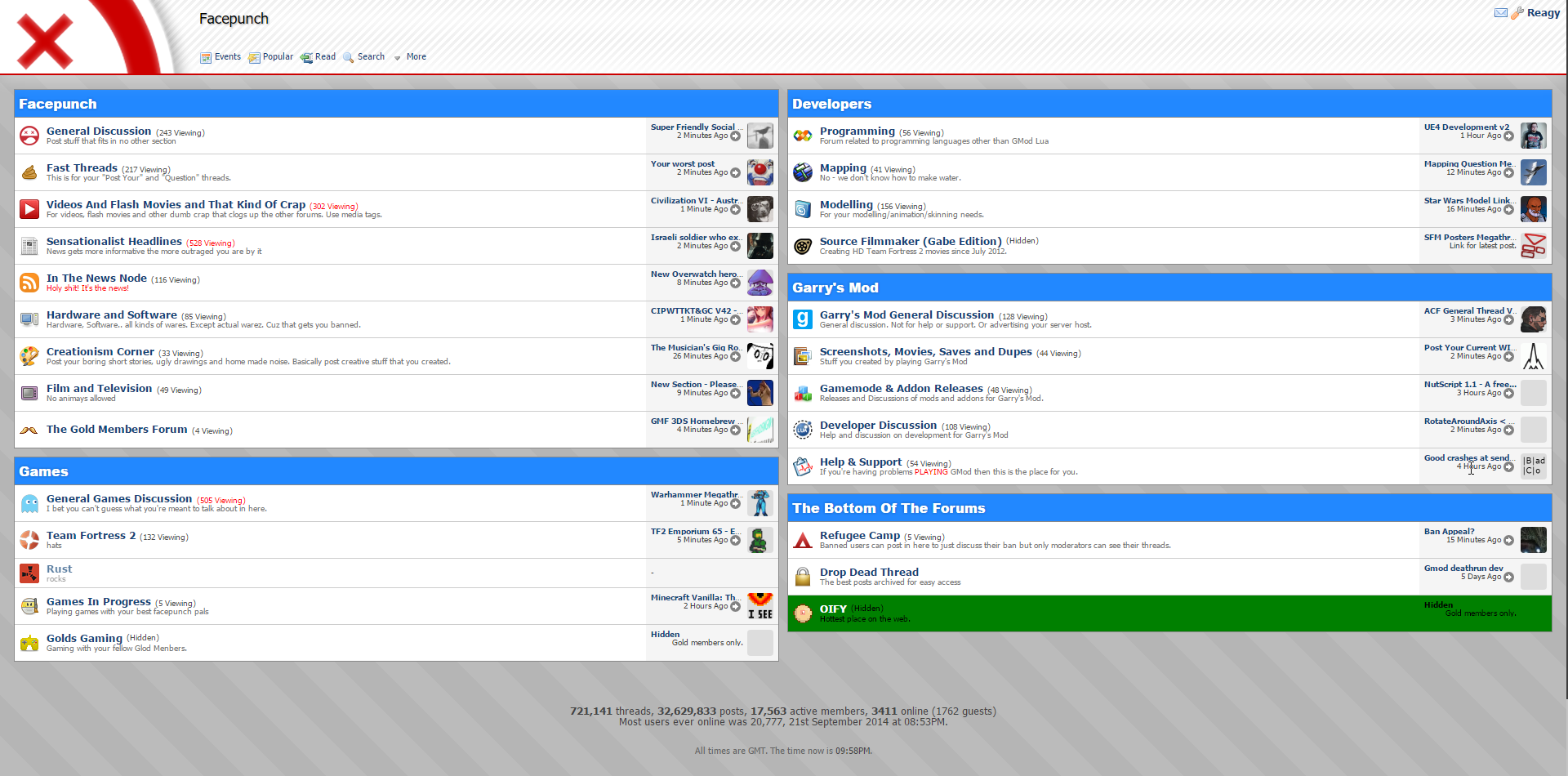Open the Popular menu item
The height and width of the screenshot is (776, 1568).
[x=270, y=57]
